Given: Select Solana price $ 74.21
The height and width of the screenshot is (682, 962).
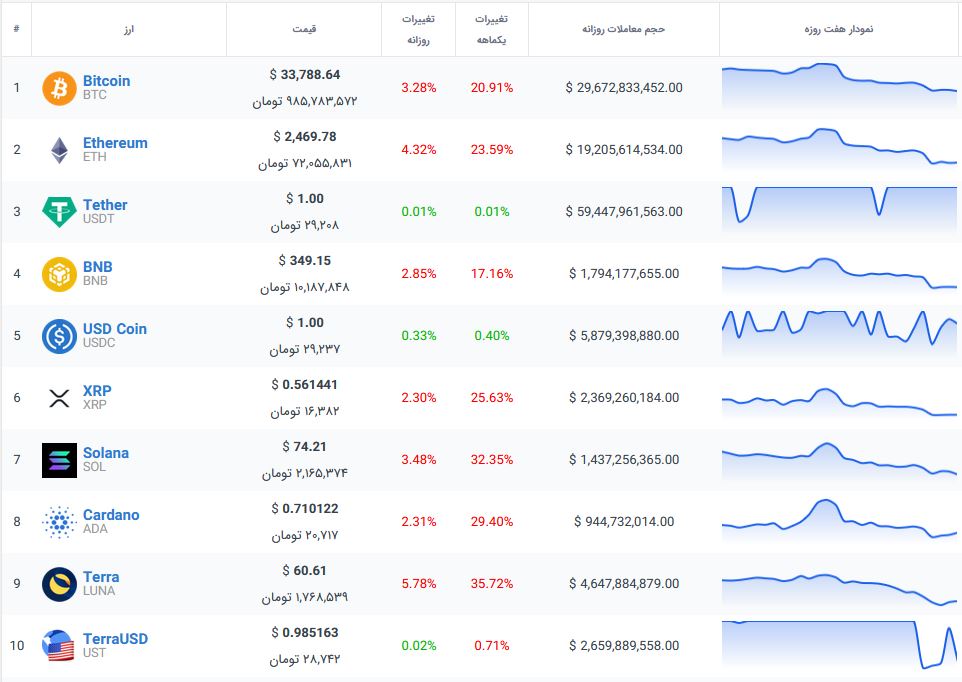Looking at the screenshot, I should 304,446.
